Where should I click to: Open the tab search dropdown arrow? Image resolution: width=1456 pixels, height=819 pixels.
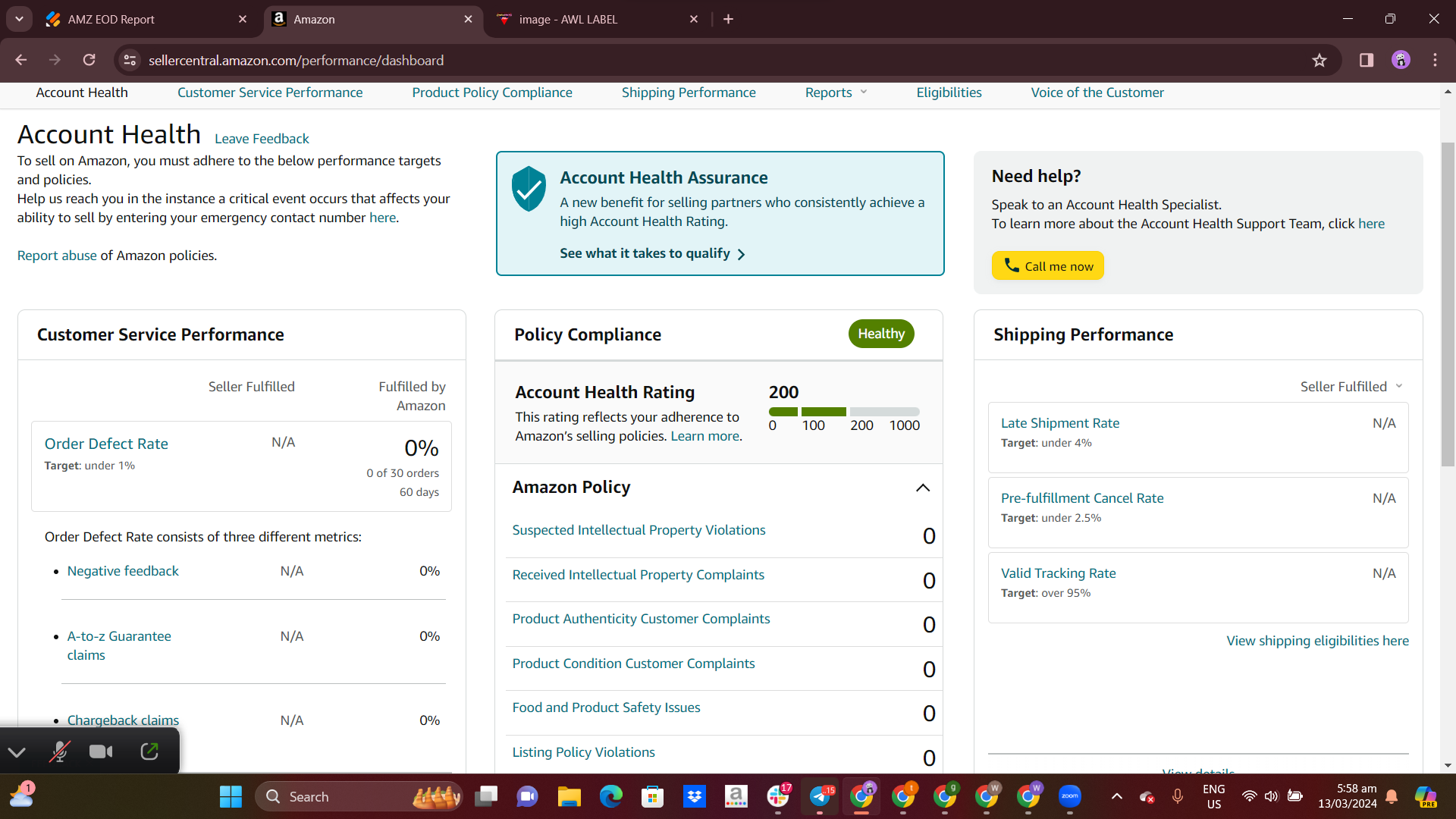[x=19, y=19]
